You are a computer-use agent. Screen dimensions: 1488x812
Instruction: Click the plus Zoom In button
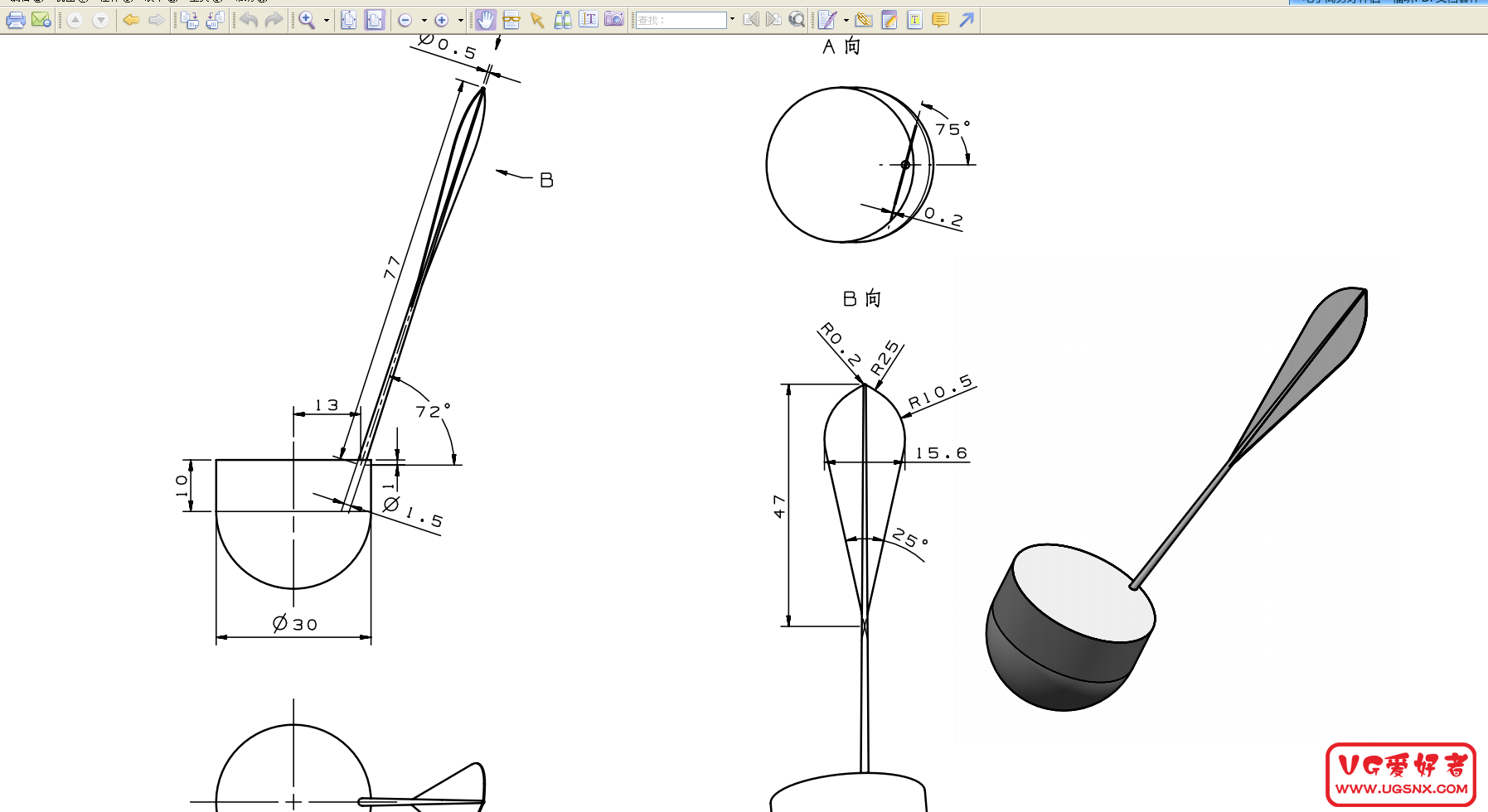click(x=442, y=20)
